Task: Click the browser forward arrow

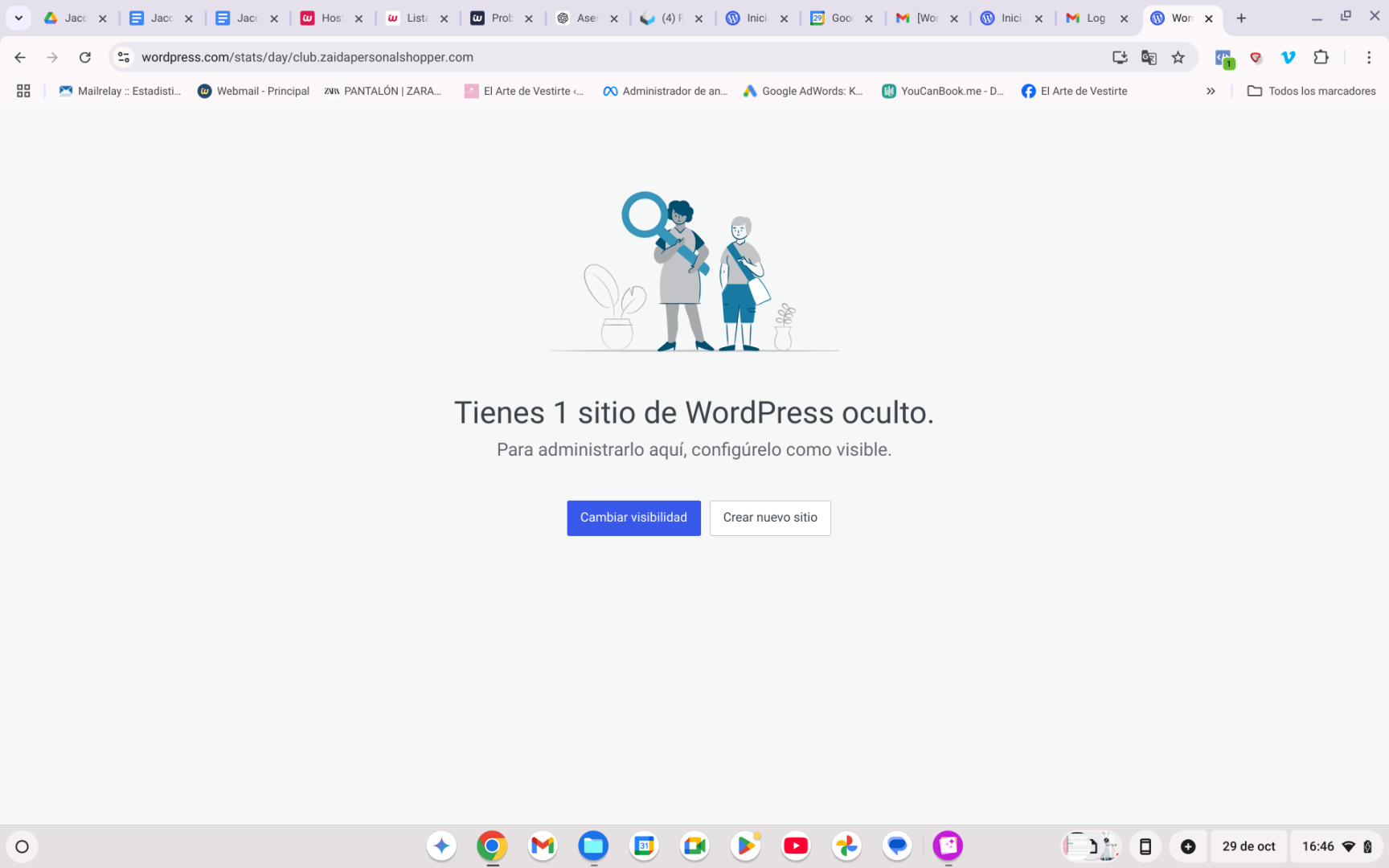Action: (52, 57)
